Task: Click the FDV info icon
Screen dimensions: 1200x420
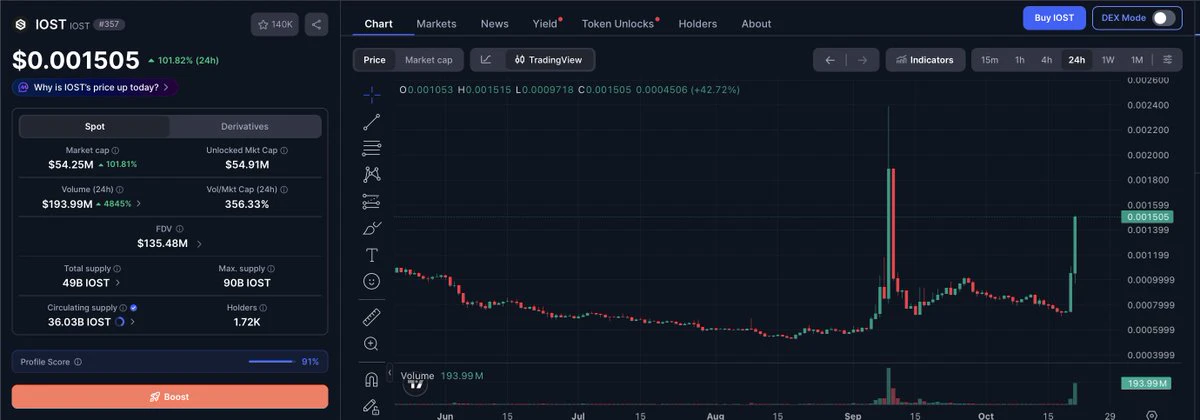Action: coord(180,228)
